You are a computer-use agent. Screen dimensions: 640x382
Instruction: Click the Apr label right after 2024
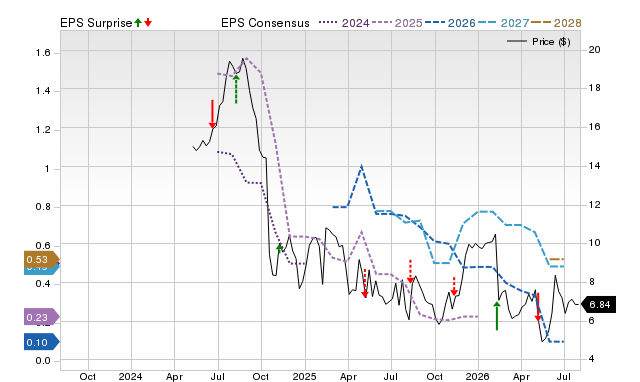(x=174, y=377)
